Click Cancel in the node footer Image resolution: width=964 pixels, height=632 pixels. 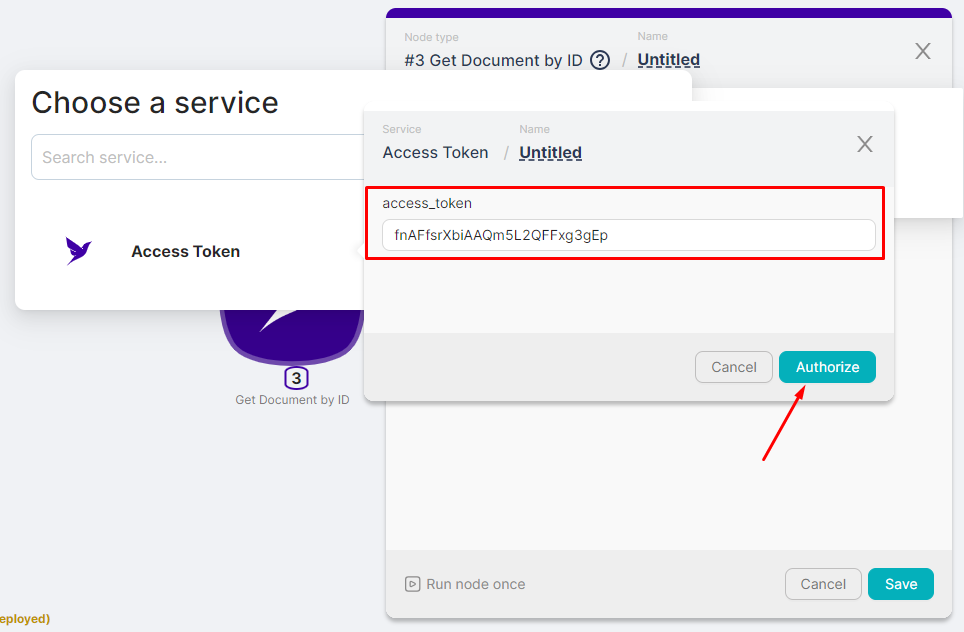[x=823, y=584]
